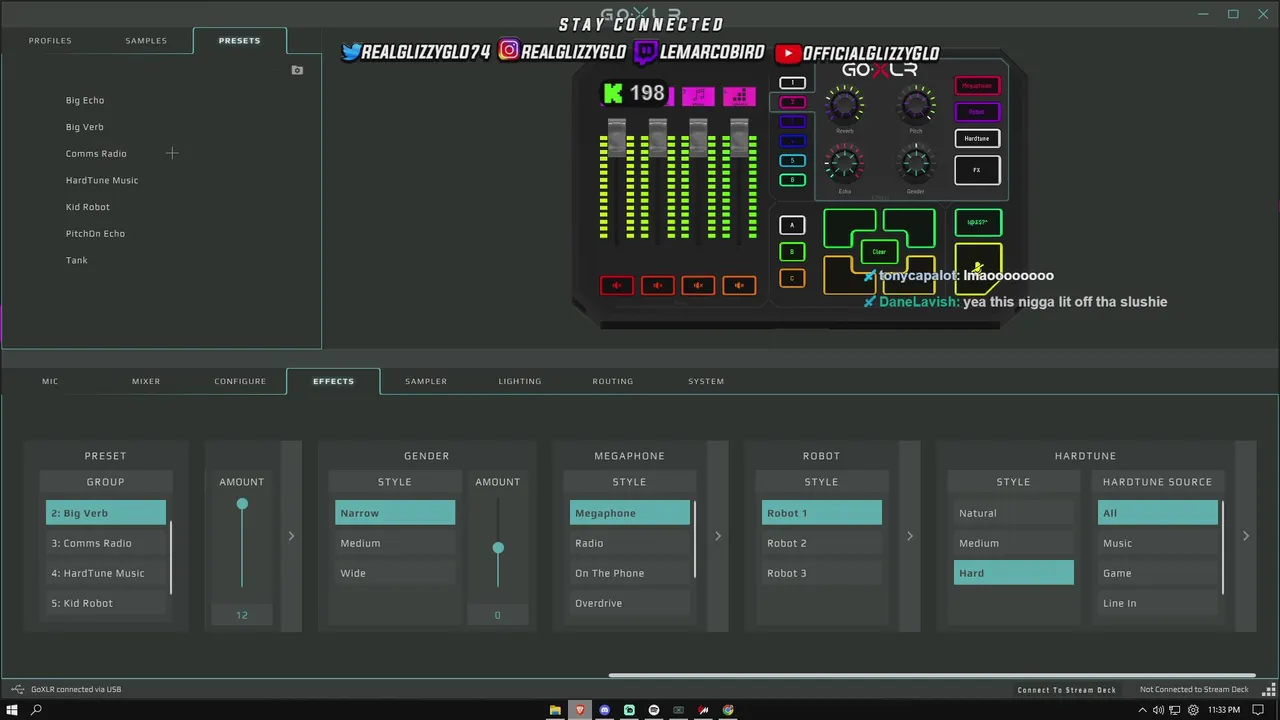Viewport: 1280px width, 720px height.
Task: Open Discord from the taskbar
Action: pyautogui.click(x=604, y=710)
